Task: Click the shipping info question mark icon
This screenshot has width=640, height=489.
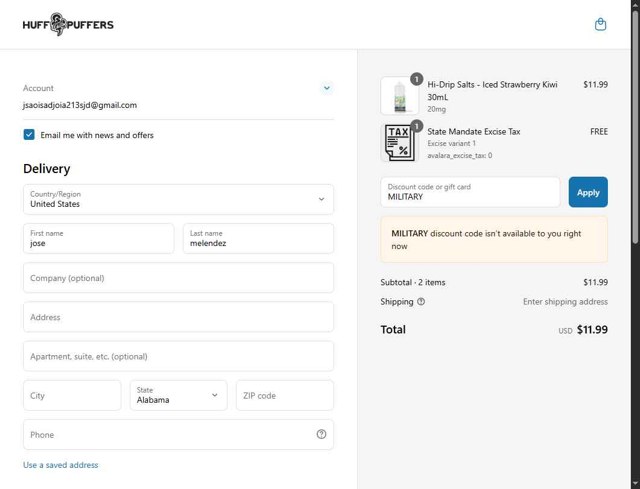Action: pyautogui.click(x=421, y=301)
